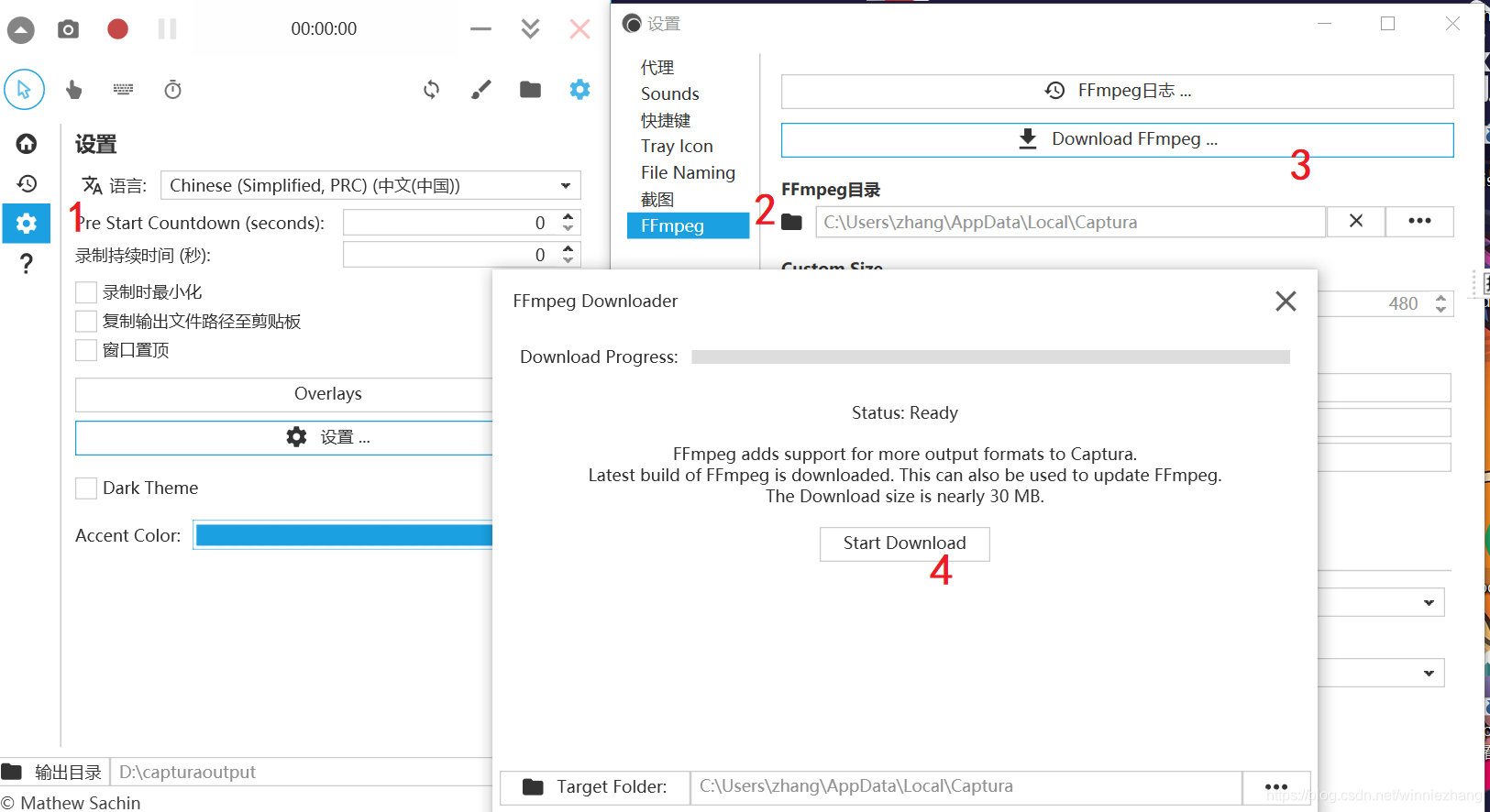Click the D:\capturaoutput output path field
The width and height of the screenshot is (1490, 812).
303,772
